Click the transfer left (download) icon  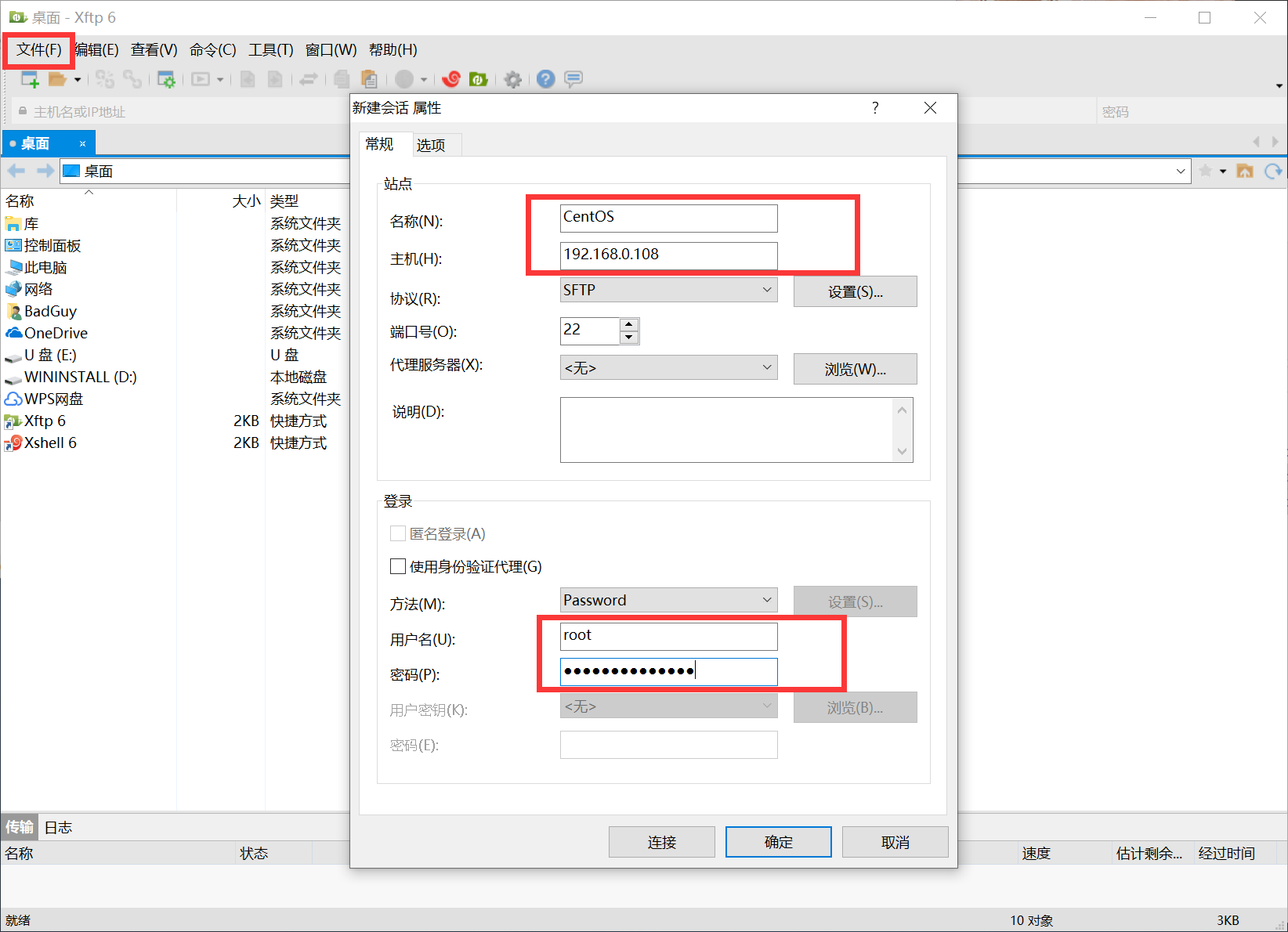coord(248,79)
